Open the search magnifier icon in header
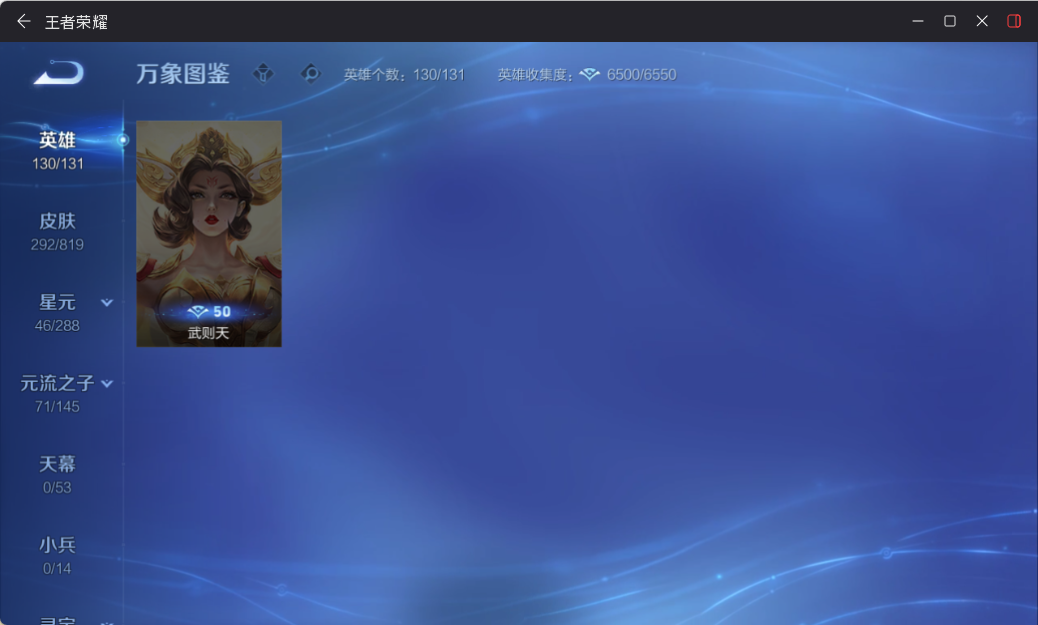 (310, 73)
